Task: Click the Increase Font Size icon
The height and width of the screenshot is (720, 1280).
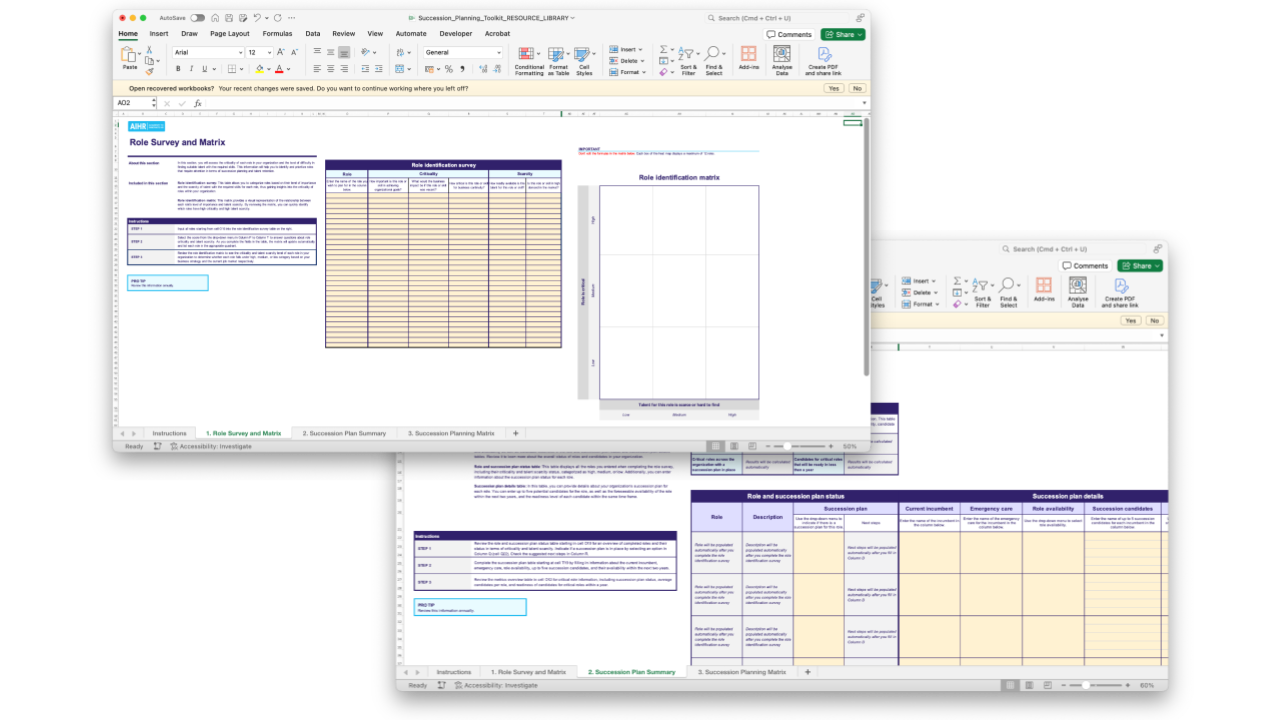Action: pos(282,52)
